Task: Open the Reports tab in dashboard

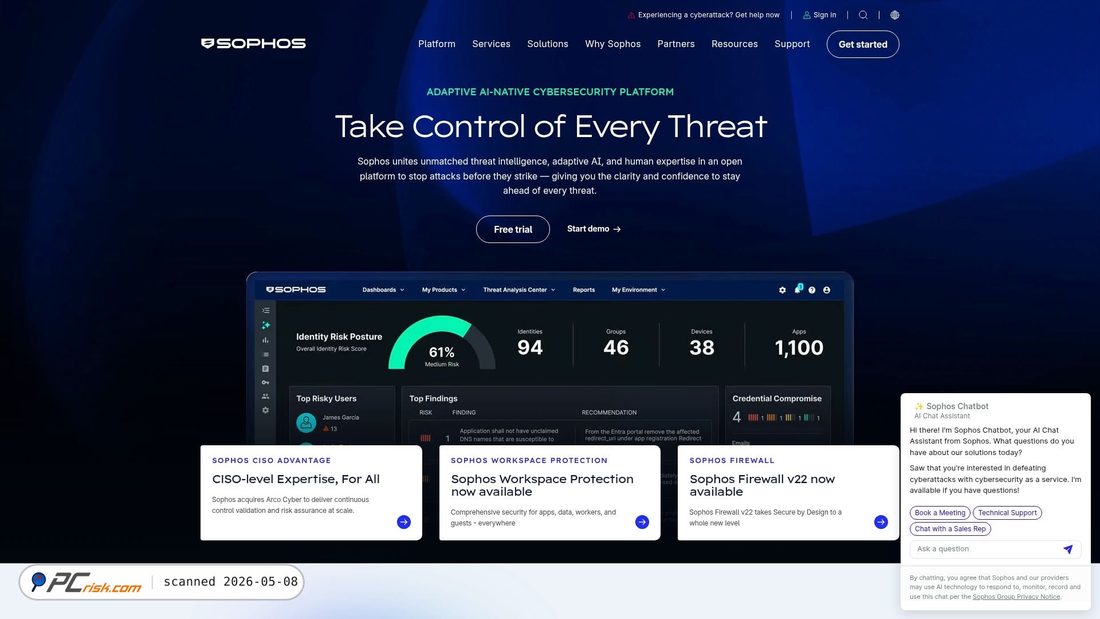Action: click(x=584, y=290)
